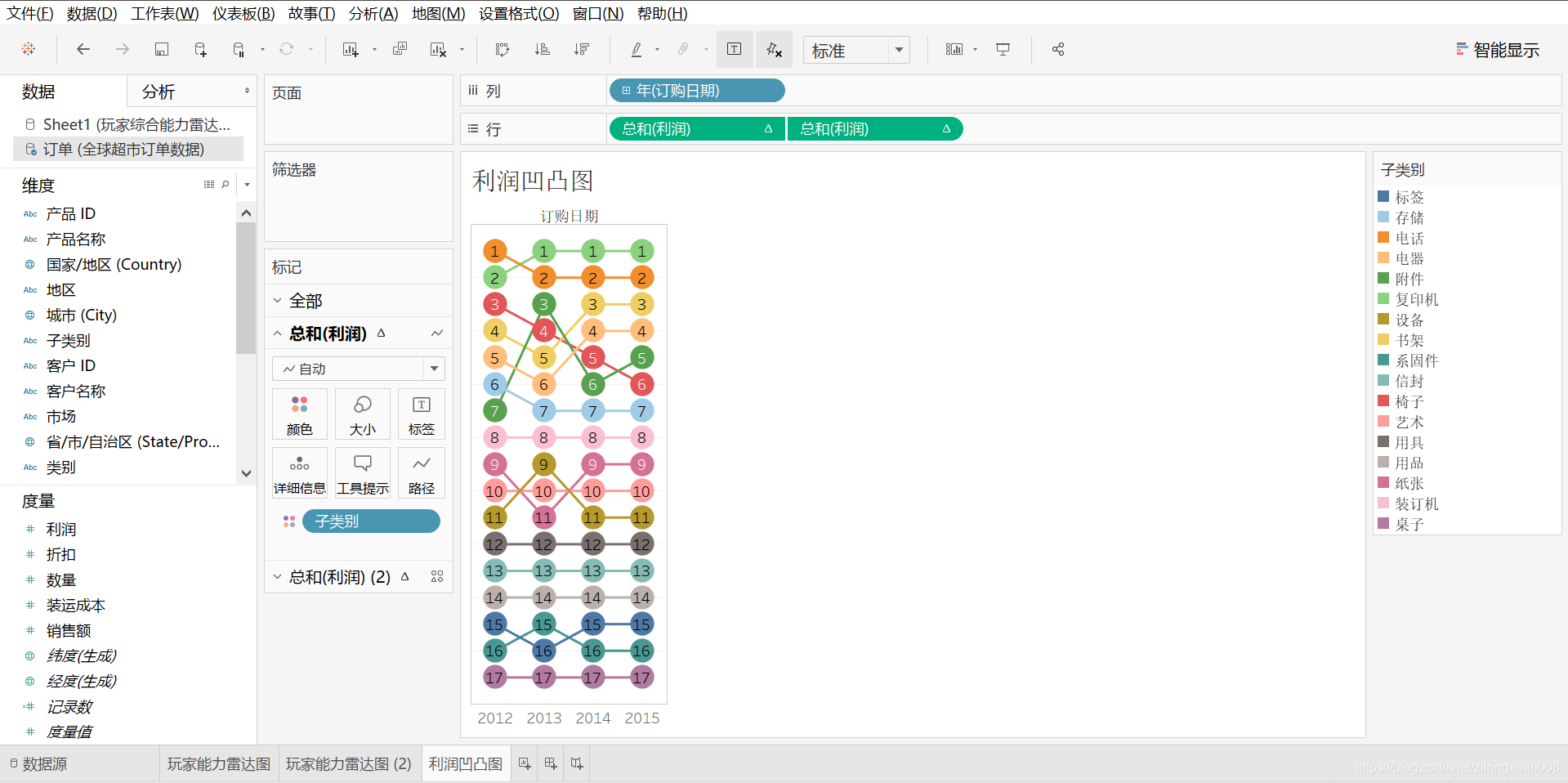Select the 年(订购日期) pill in Columns shelf
This screenshot has height=783, width=1568.
pos(696,90)
